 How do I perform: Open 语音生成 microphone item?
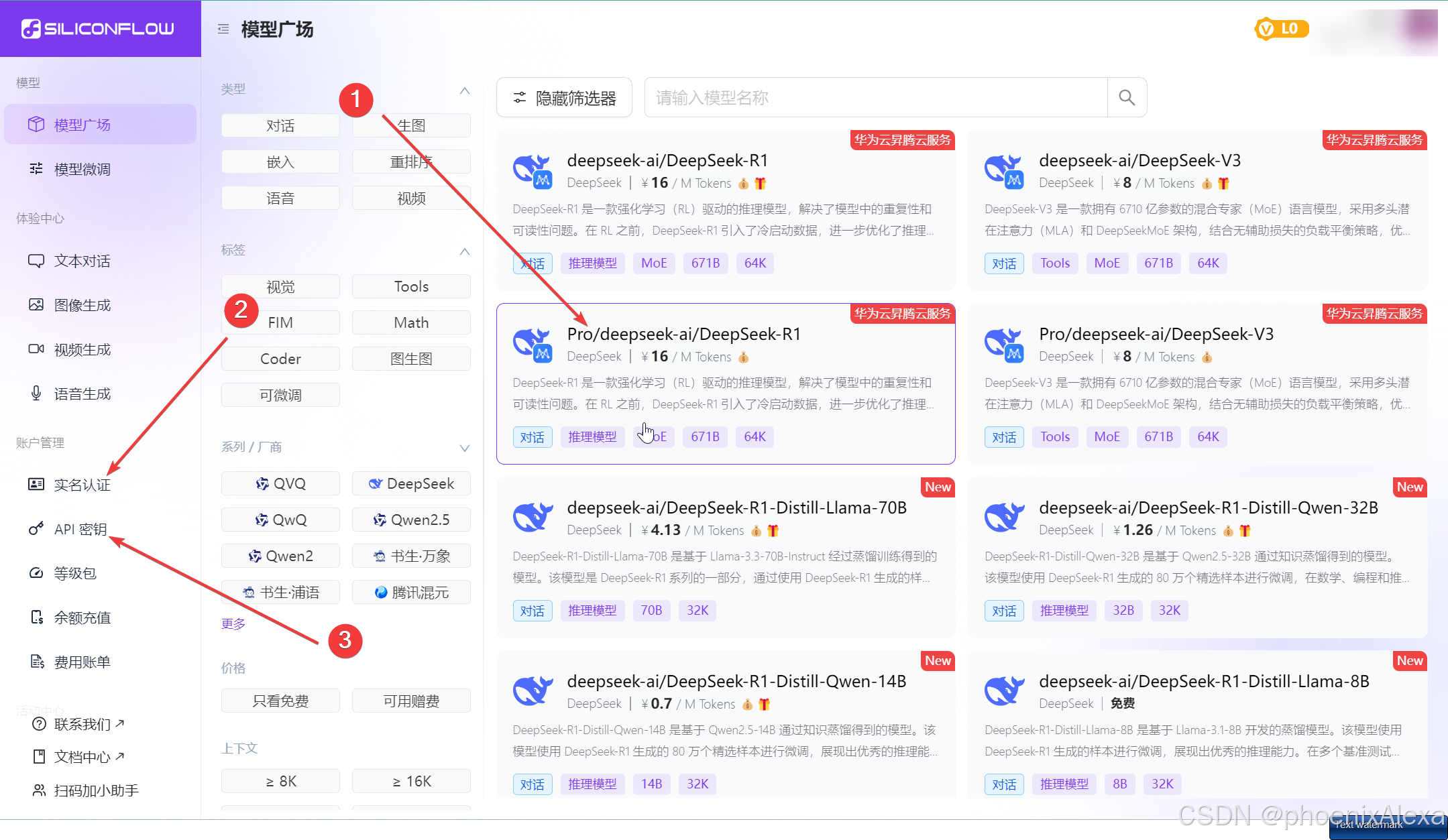click(x=82, y=394)
